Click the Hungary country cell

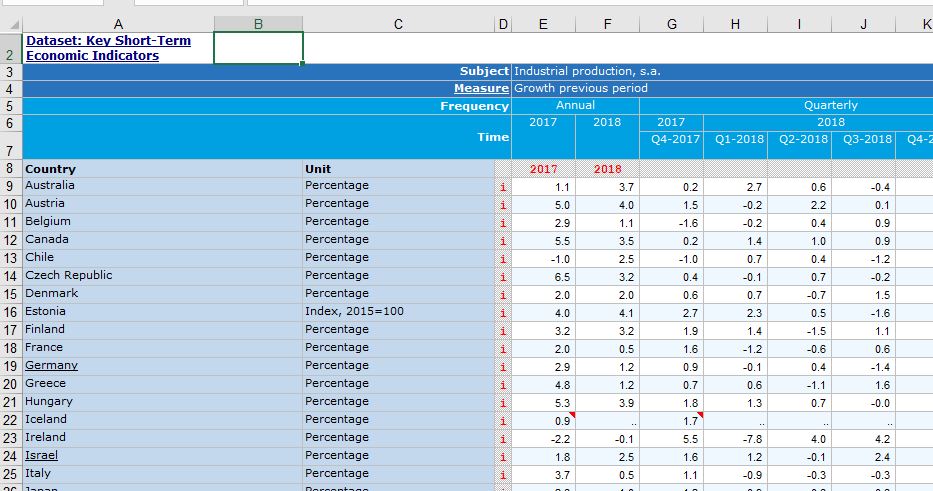pos(162,402)
